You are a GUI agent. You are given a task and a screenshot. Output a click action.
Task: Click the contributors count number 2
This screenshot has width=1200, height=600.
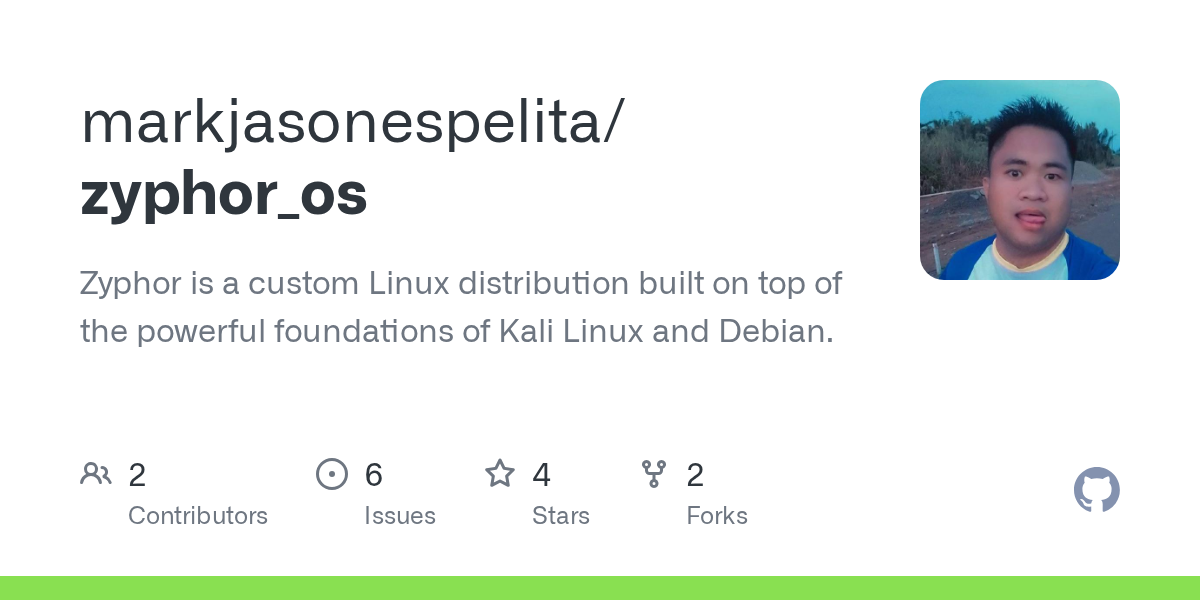coord(137,475)
